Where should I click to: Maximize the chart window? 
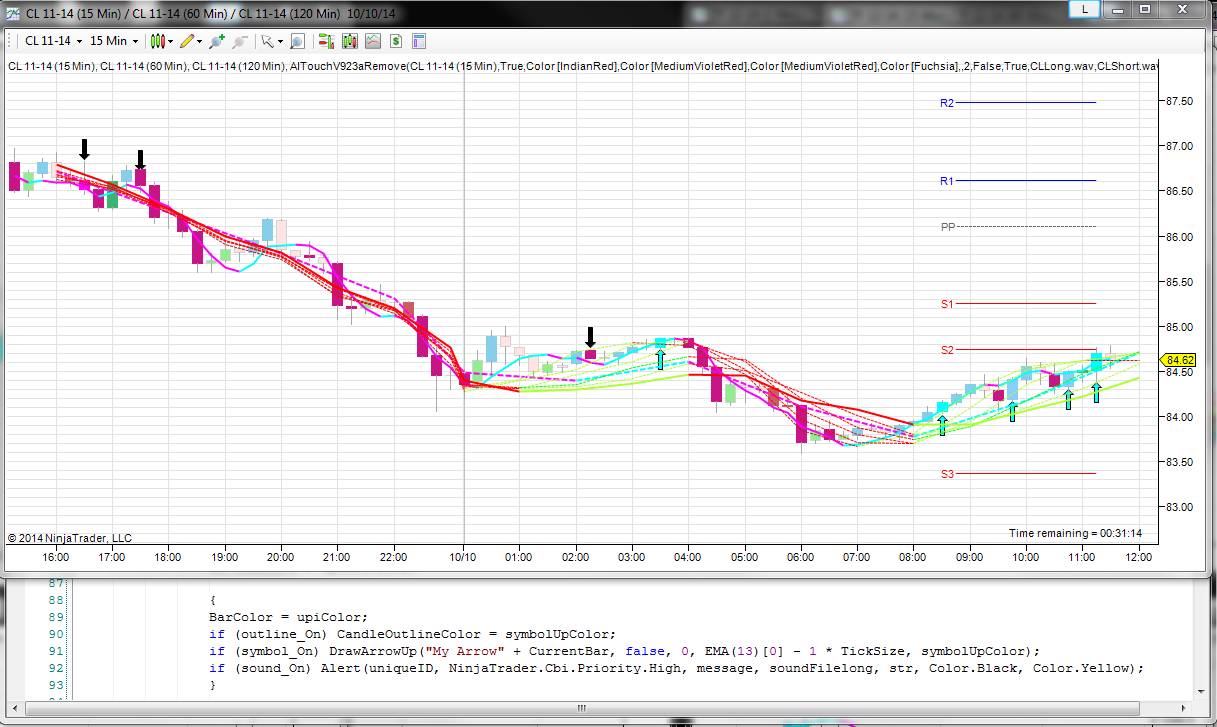[x=1146, y=9]
